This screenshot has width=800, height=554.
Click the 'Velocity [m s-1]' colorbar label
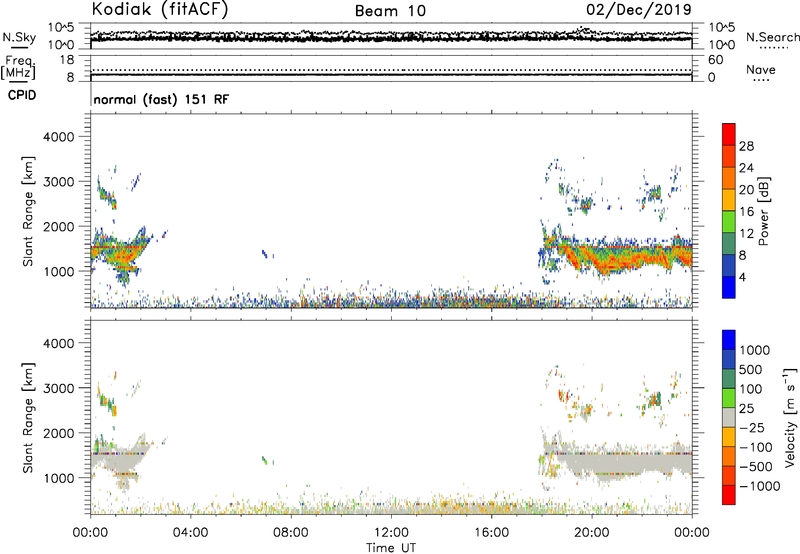(x=790, y=417)
